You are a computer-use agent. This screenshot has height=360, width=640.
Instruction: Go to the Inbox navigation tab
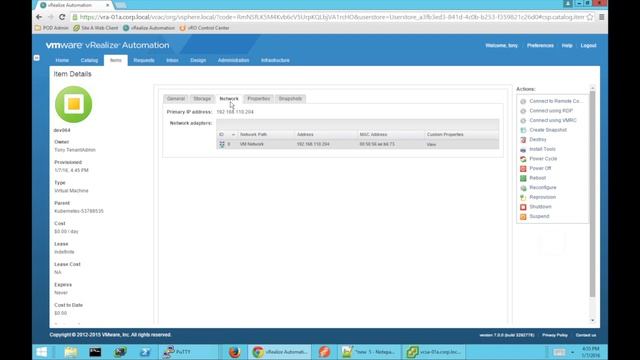pos(172,60)
